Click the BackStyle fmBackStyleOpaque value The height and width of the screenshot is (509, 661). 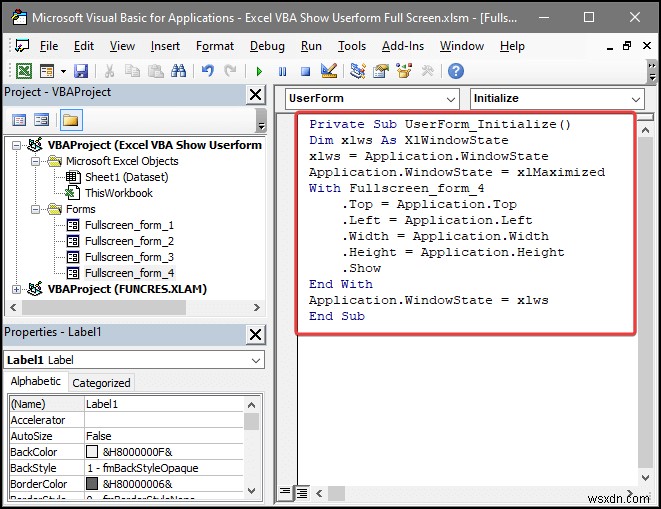[x=164, y=468]
